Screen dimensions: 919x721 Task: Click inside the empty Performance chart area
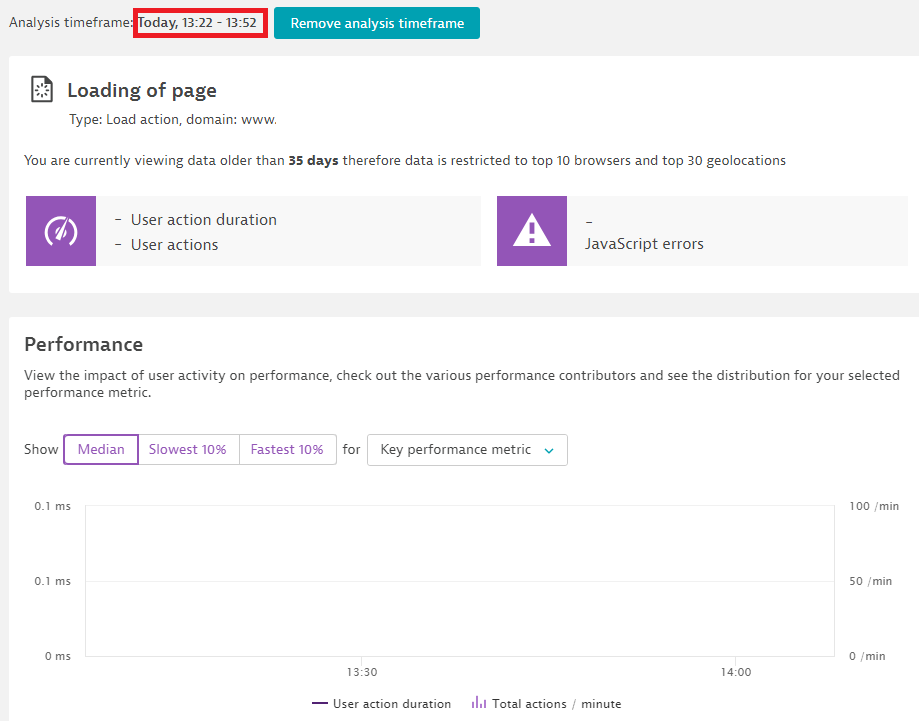459,580
